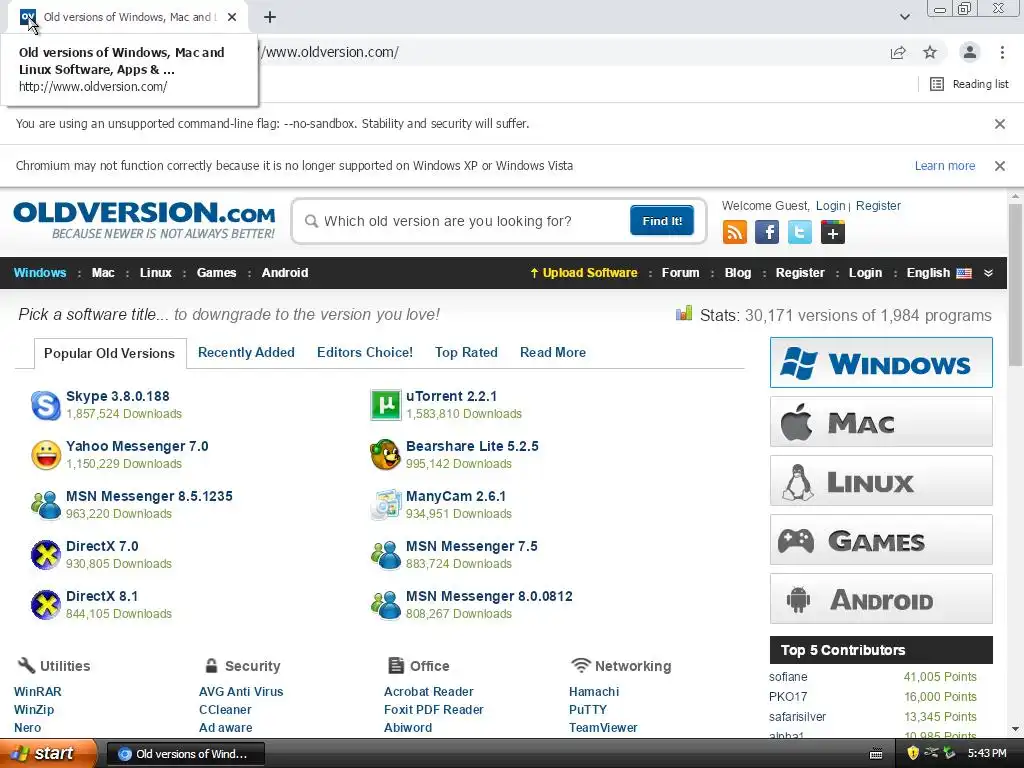Click the on-screen keyboard tray icon
Image resolution: width=1024 pixels, height=768 pixels.
pos(876,754)
